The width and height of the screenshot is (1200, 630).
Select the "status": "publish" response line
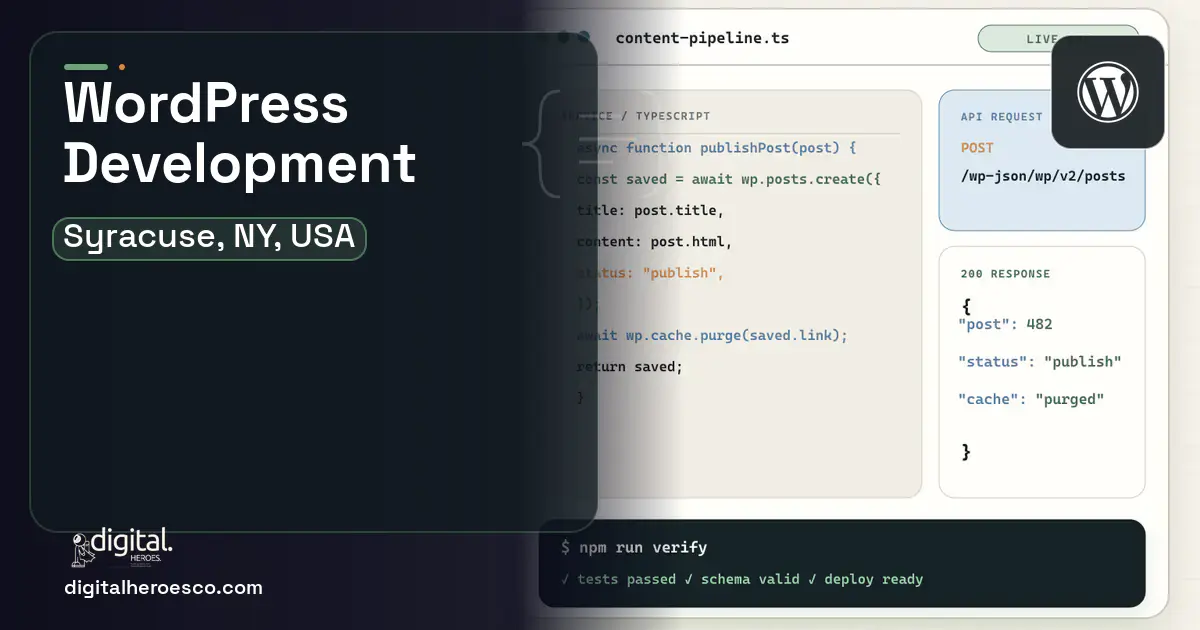(x=1040, y=361)
